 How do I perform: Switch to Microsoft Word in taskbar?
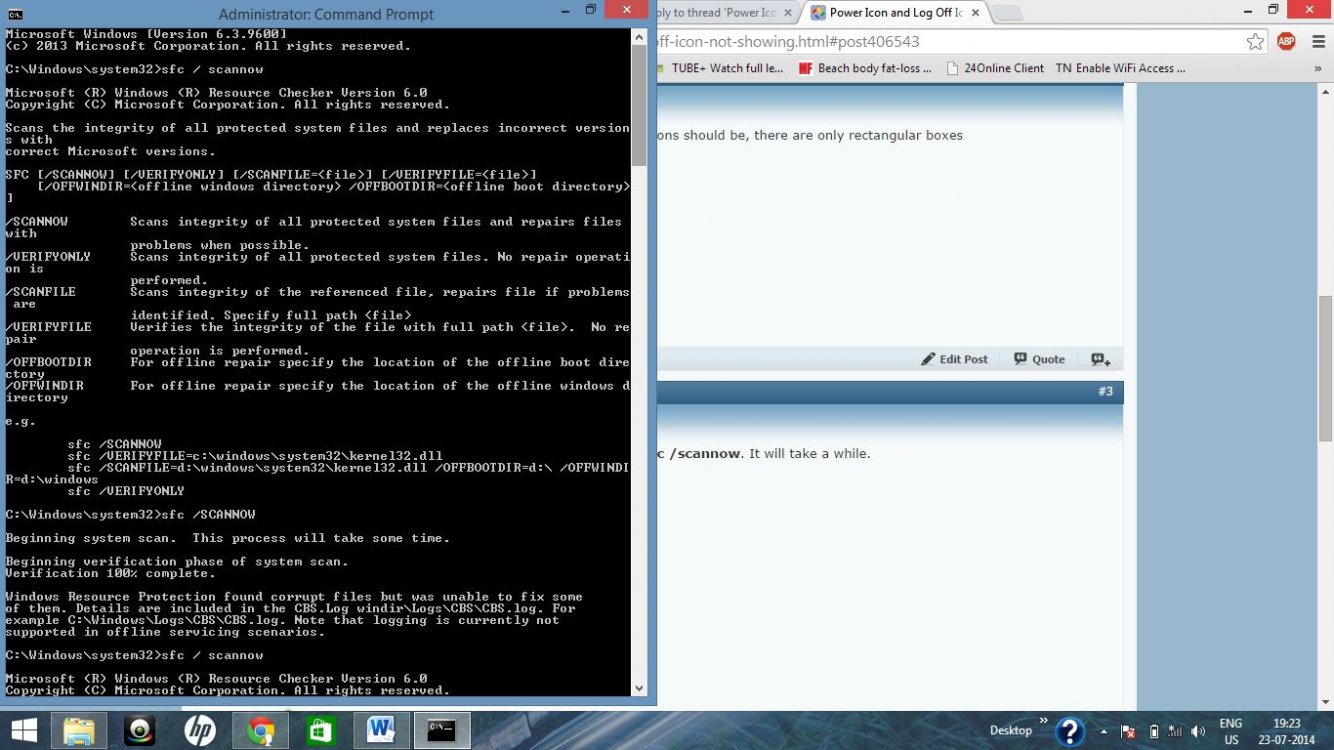[x=381, y=731]
